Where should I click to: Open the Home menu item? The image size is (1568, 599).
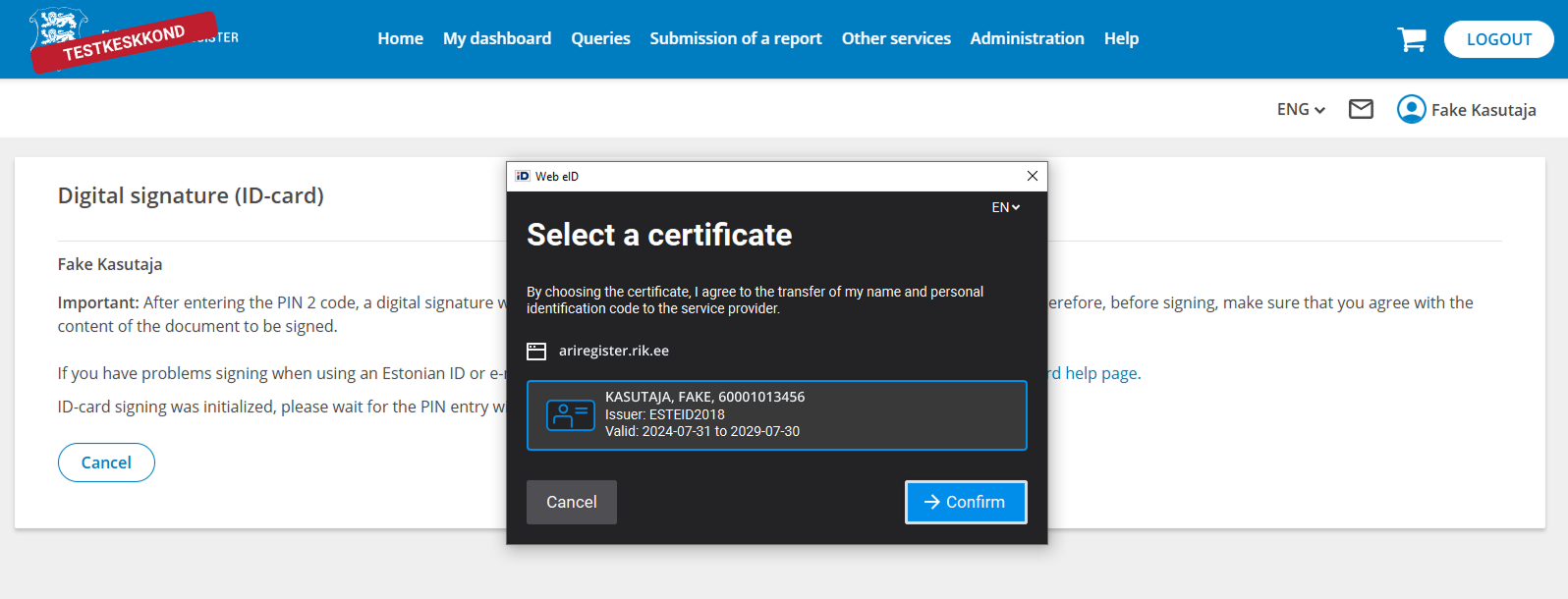tap(400, 38)
